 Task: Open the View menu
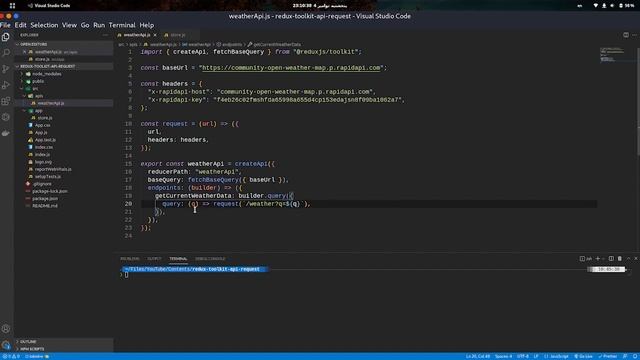point(69,25)
